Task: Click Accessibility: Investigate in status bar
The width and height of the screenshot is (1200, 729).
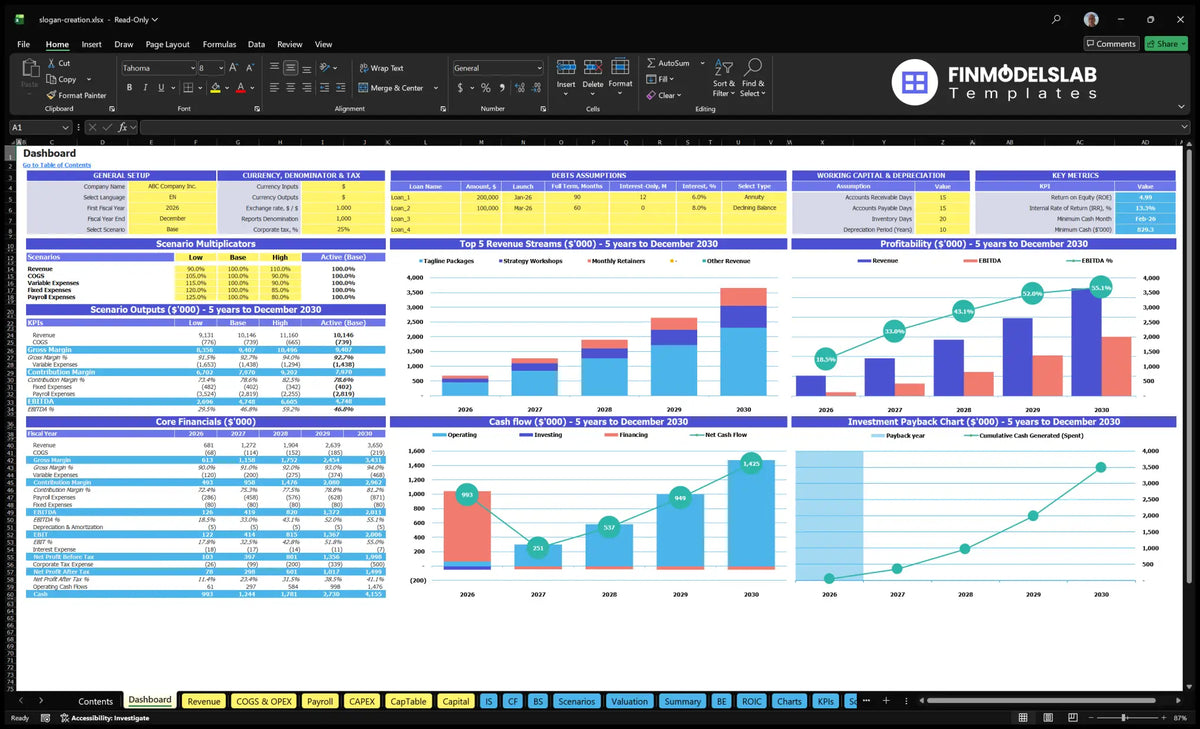Action: coord(105,718)
